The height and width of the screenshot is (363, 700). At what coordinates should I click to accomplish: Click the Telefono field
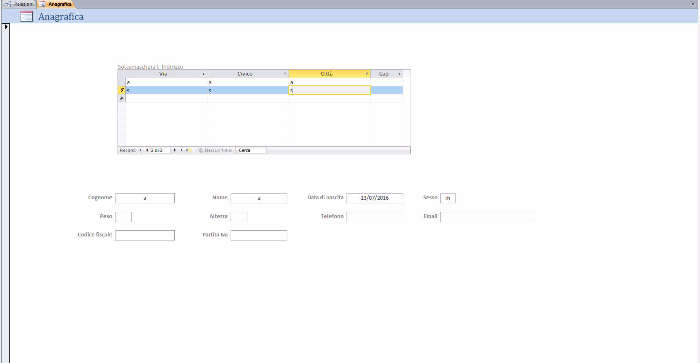point(375,217)
